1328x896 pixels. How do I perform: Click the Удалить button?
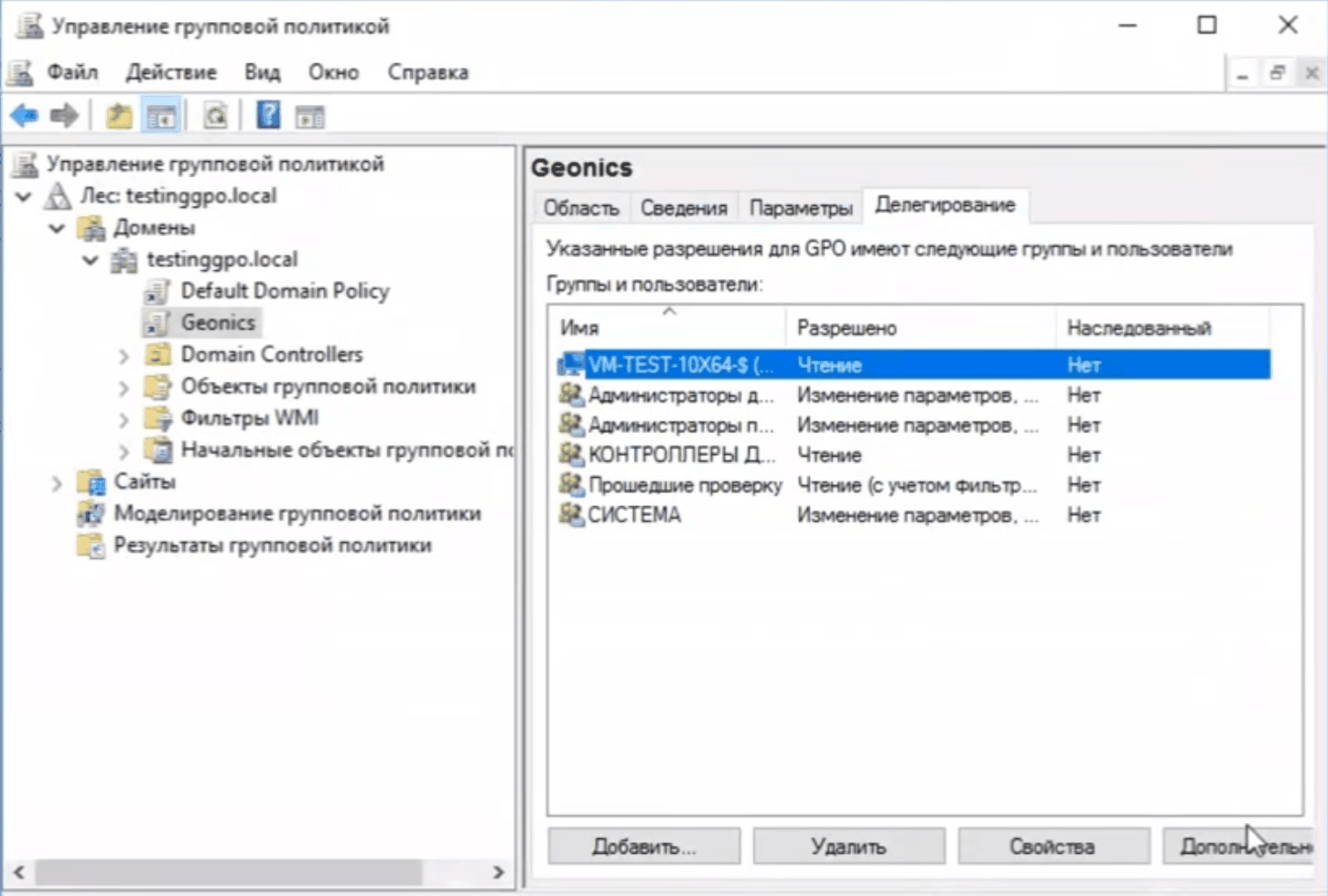[x=848, y=847]
